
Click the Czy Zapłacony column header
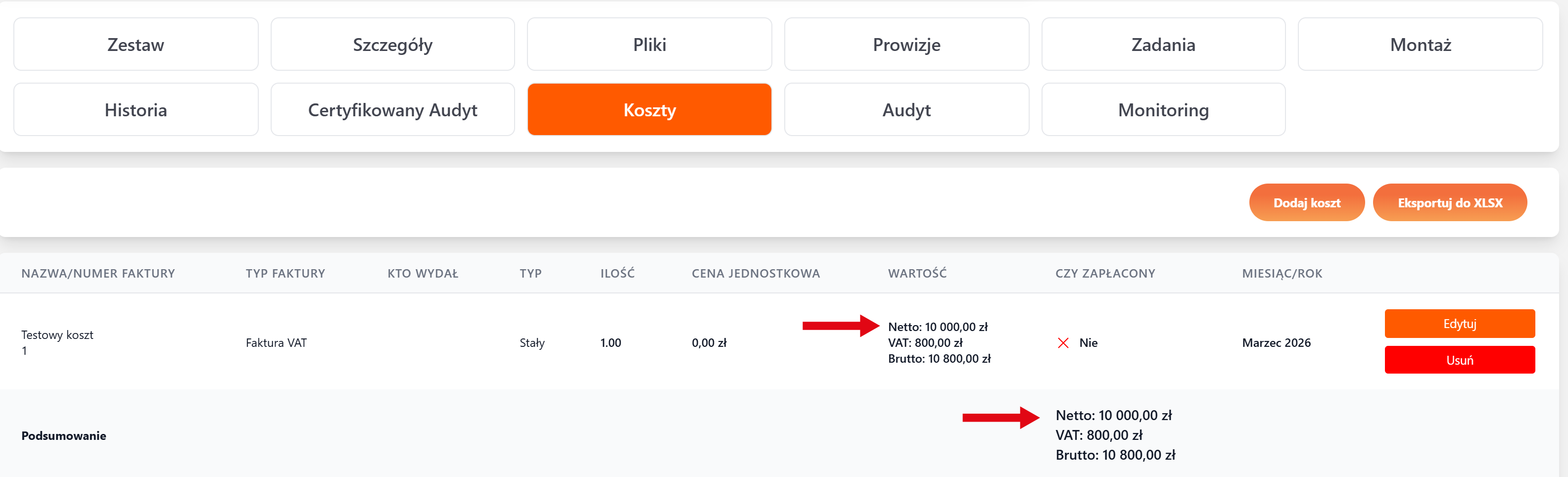pyautogui.click(x=1105, y=274)
